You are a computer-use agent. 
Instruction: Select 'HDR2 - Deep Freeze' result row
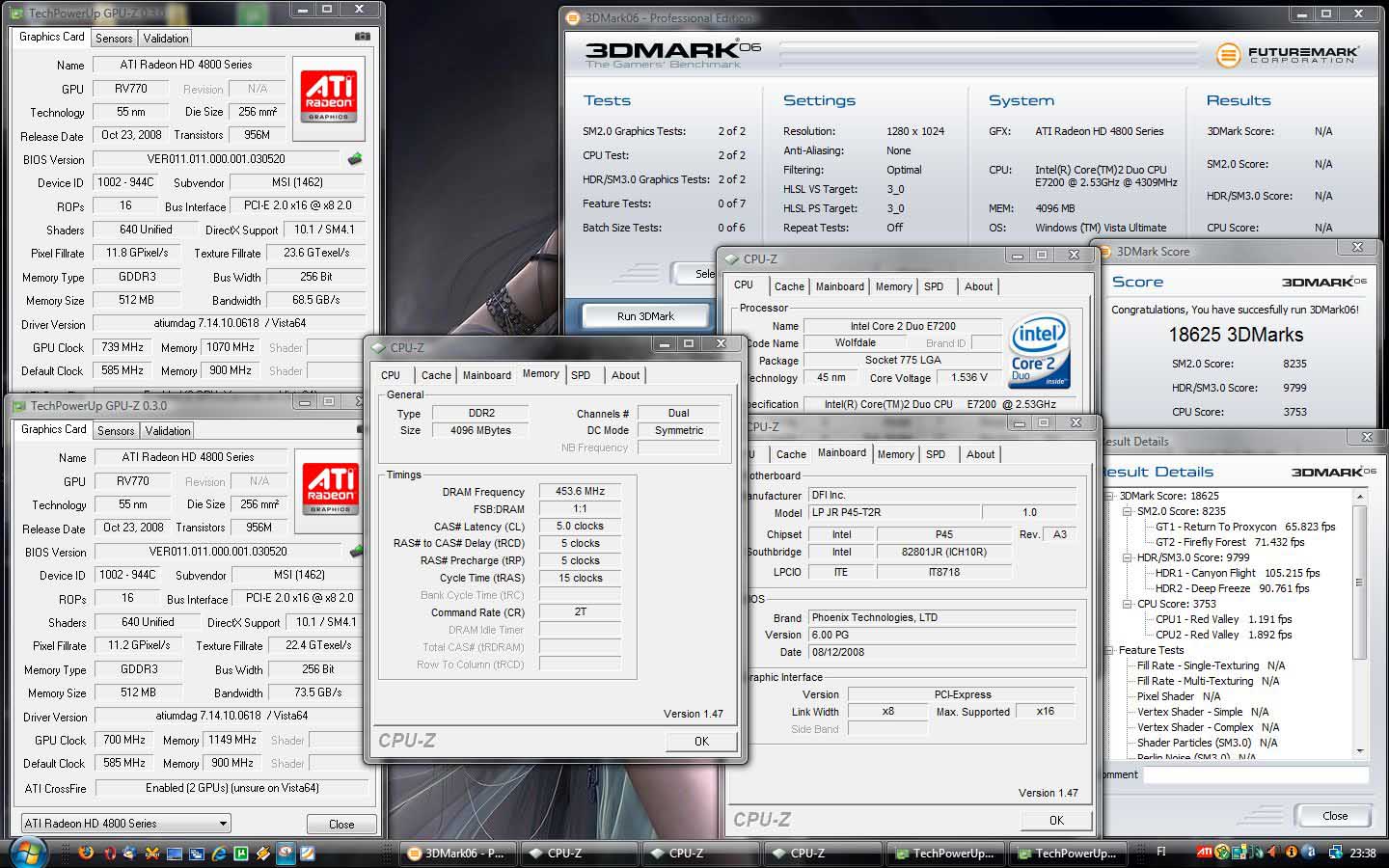[x=1232, y=588]
